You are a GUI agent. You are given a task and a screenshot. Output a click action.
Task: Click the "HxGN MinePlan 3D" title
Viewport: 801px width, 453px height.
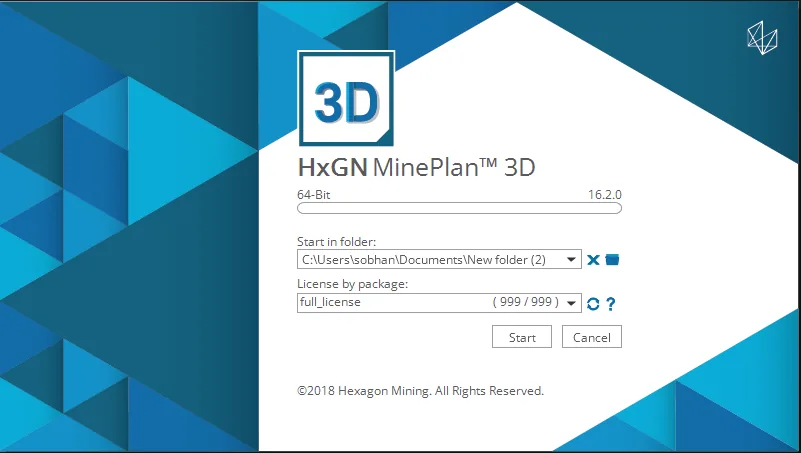click(416, 168)
